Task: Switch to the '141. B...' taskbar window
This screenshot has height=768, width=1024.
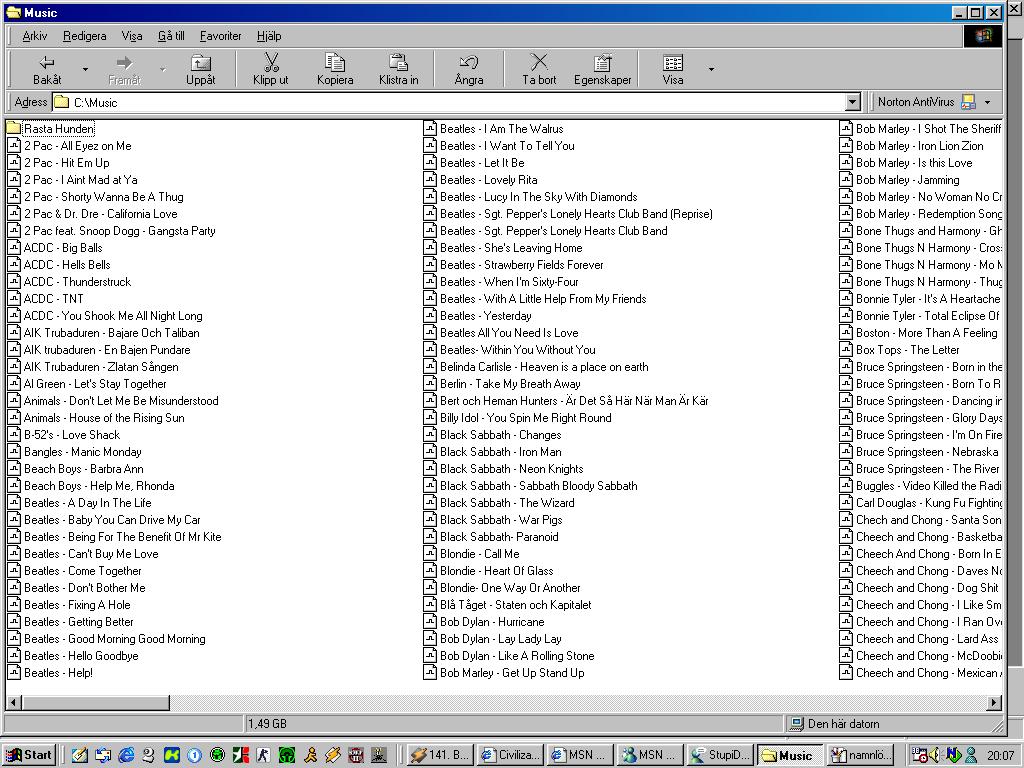Action: pos(440,755)
